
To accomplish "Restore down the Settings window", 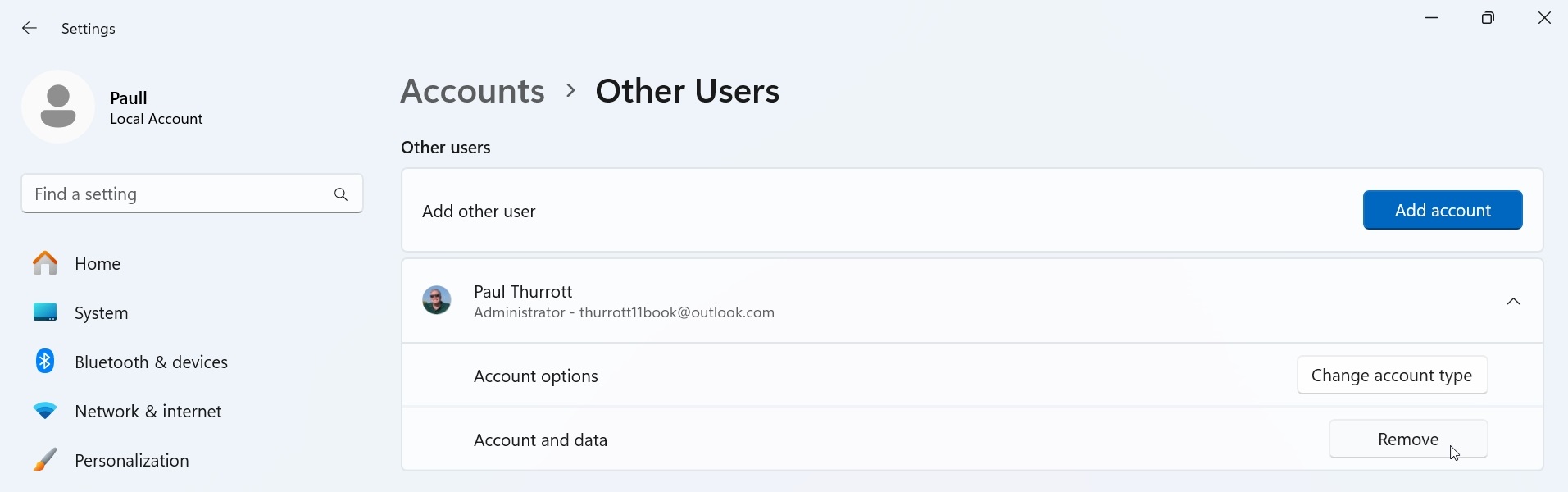I will pyautogui.click(x=1488, y=18).
